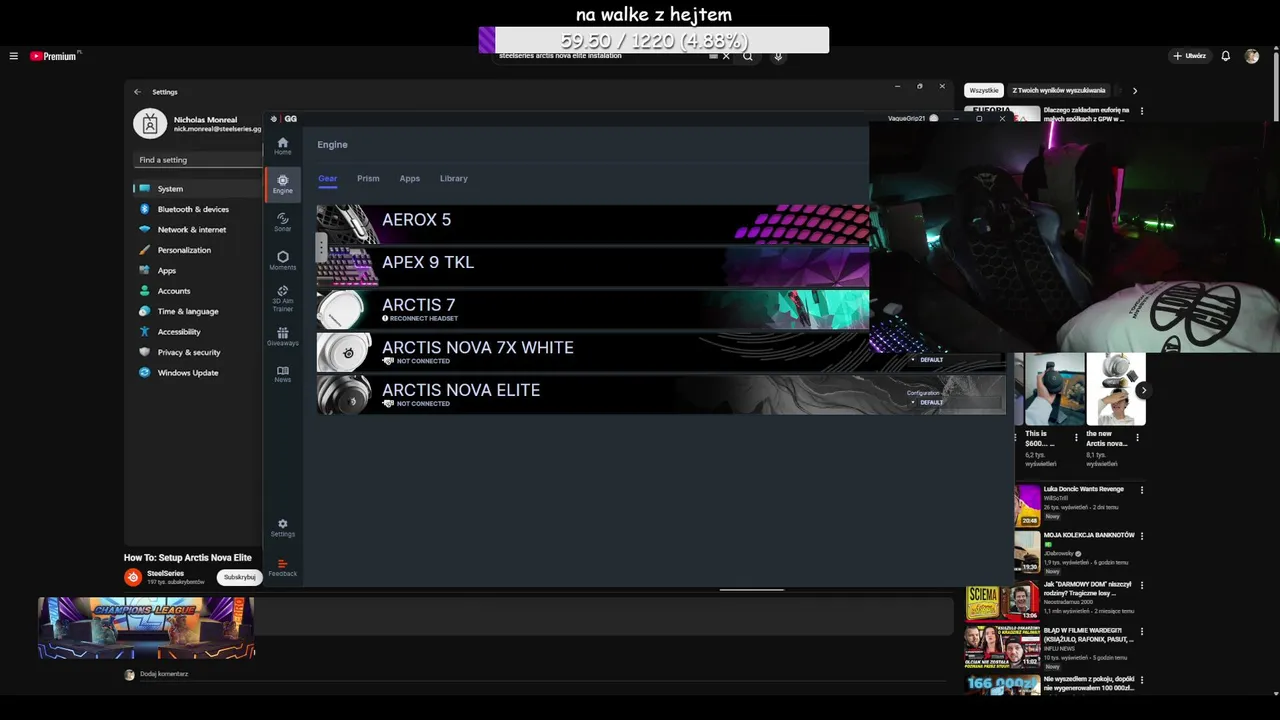Click the drag handle beside AEROX 5 row
This screenshot has height=720, width=1280.
coord(321,246)
